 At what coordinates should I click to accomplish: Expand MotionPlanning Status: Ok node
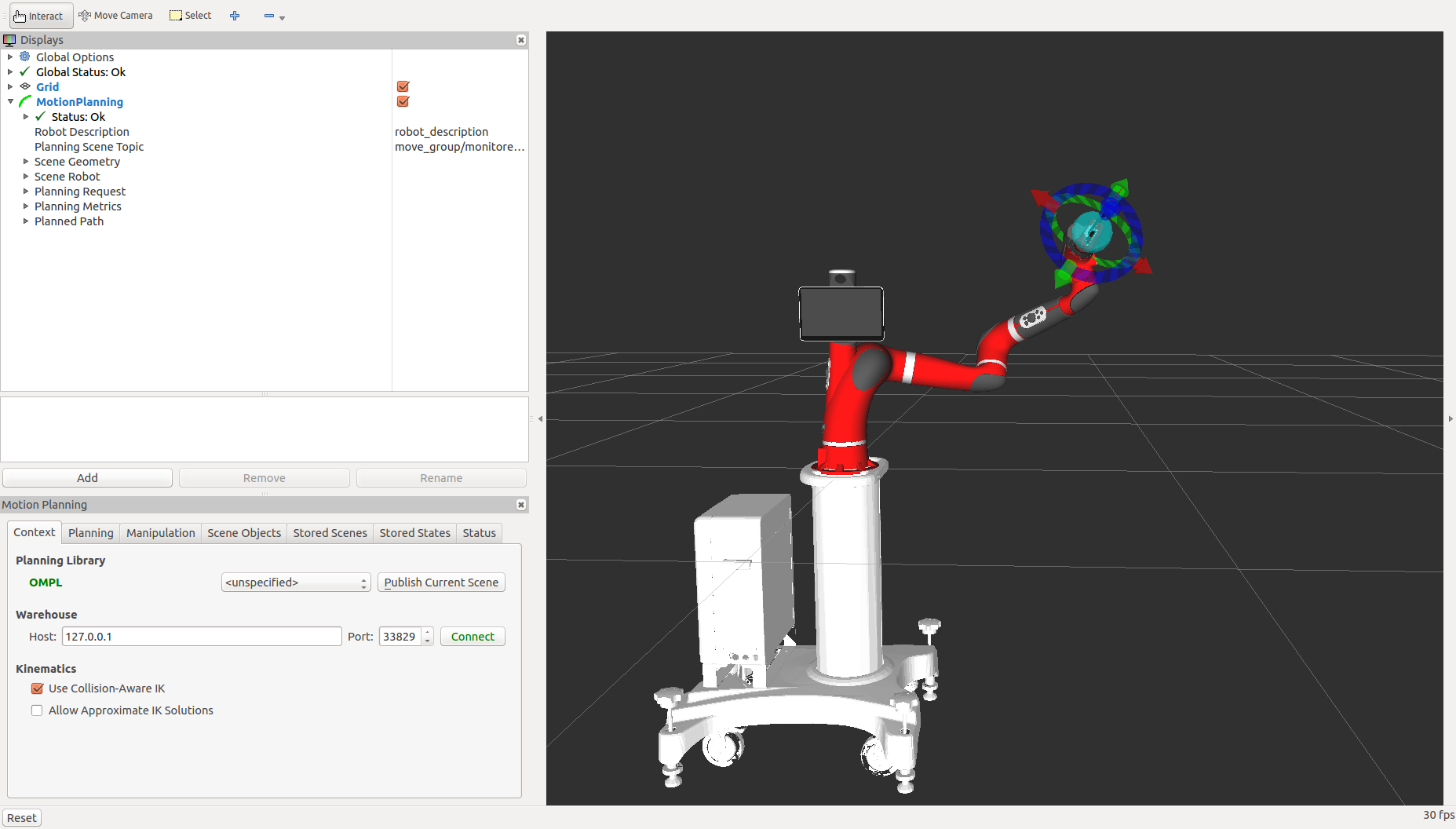coord(26,116)
